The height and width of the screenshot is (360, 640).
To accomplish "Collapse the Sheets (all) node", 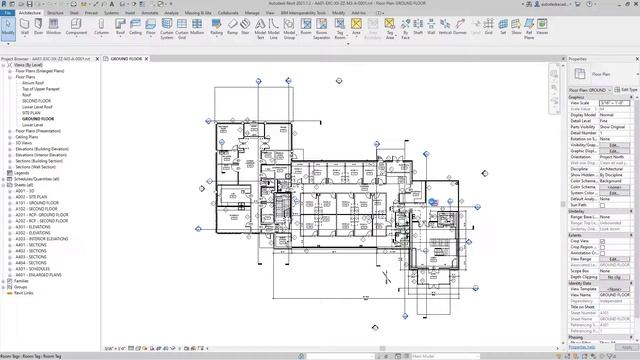I will 4,185.
